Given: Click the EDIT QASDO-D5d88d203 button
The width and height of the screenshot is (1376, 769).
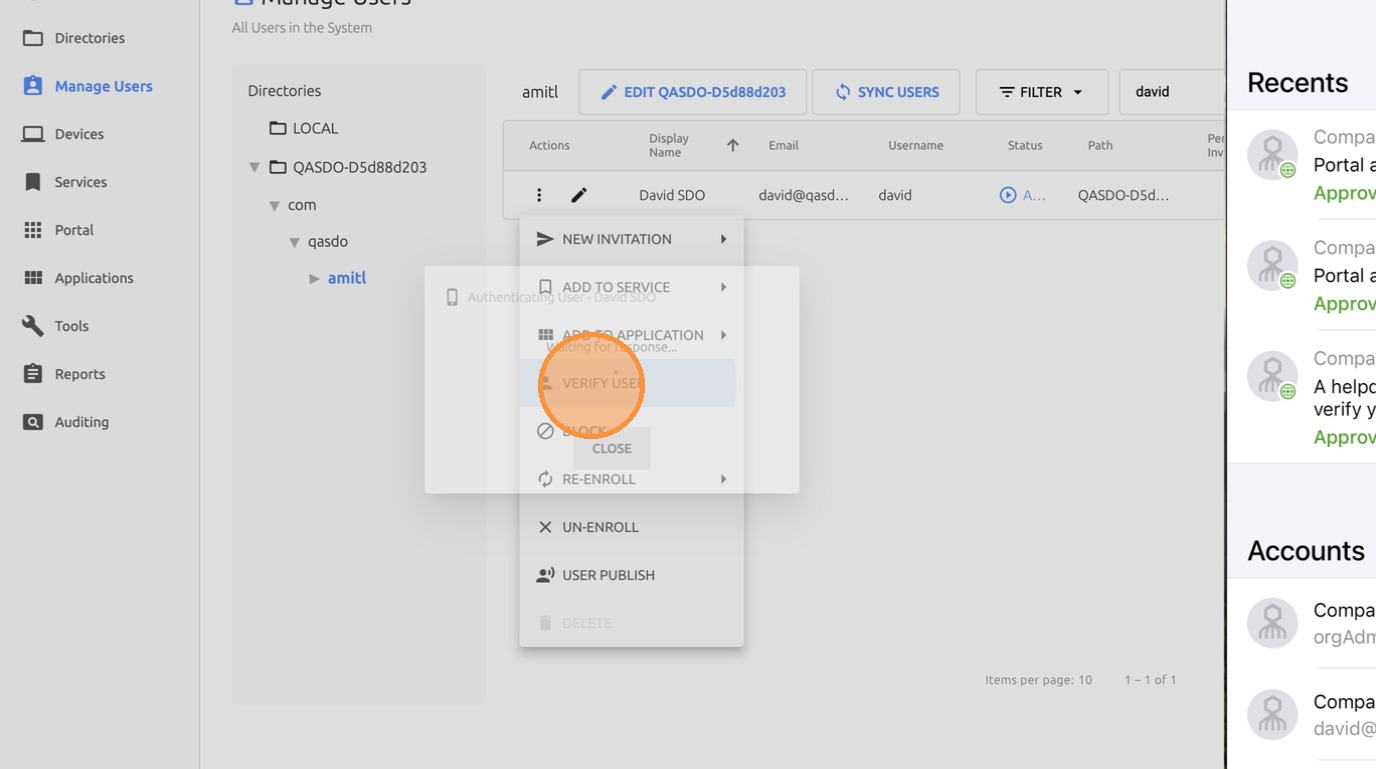Looking at the screenshot, I should [692, 92].
